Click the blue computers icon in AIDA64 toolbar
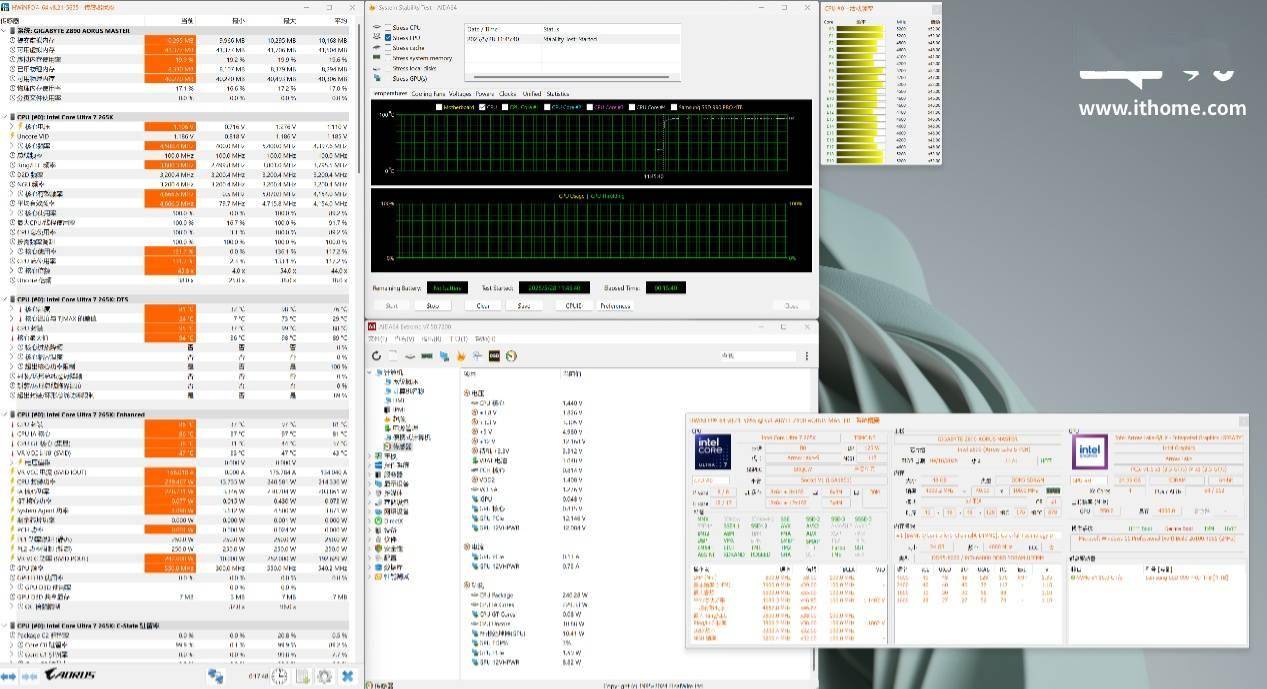The width and height of the screenshot is (1267, 689). click(444, 356)
